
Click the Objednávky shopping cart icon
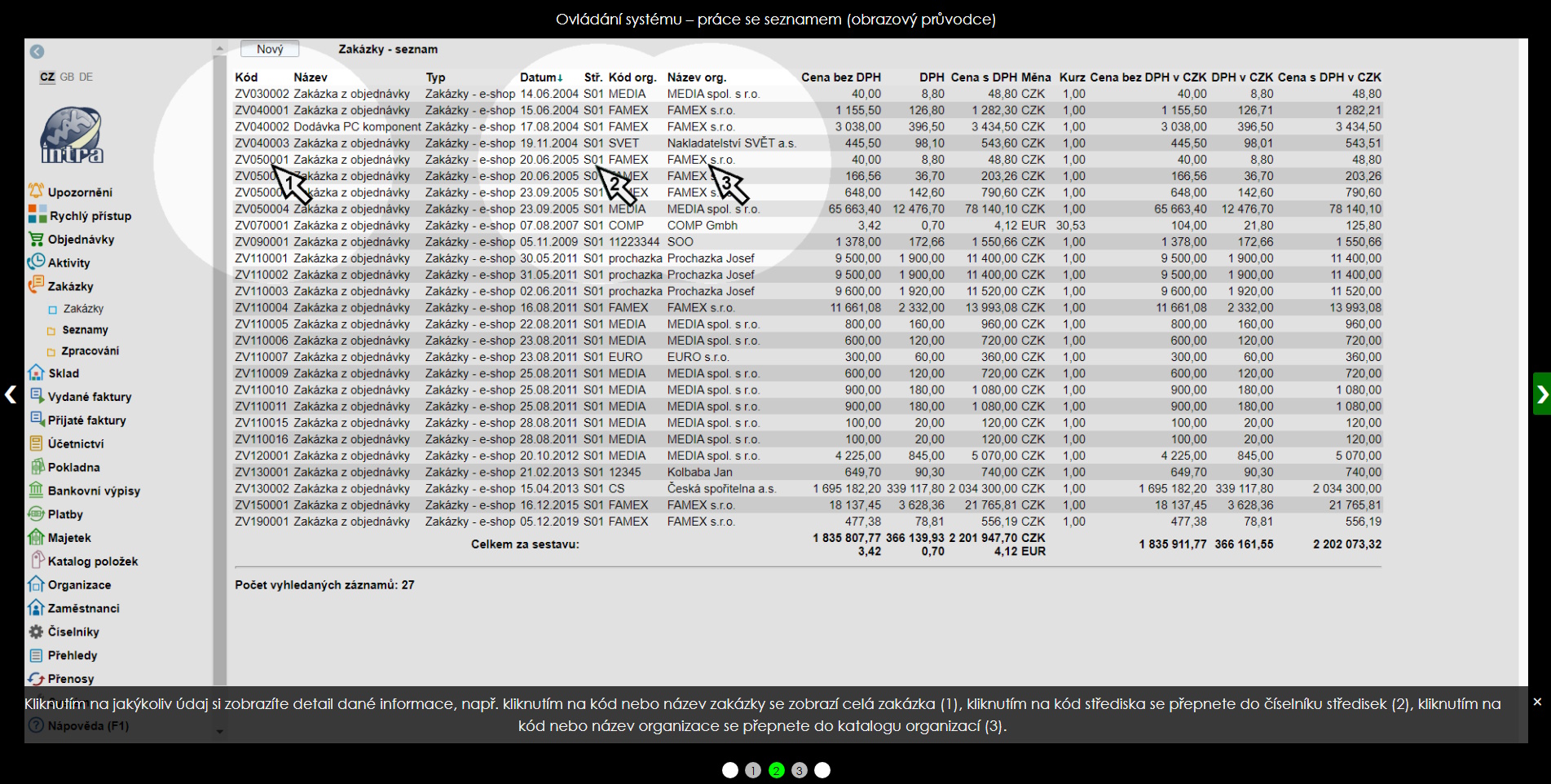point(36,239)
